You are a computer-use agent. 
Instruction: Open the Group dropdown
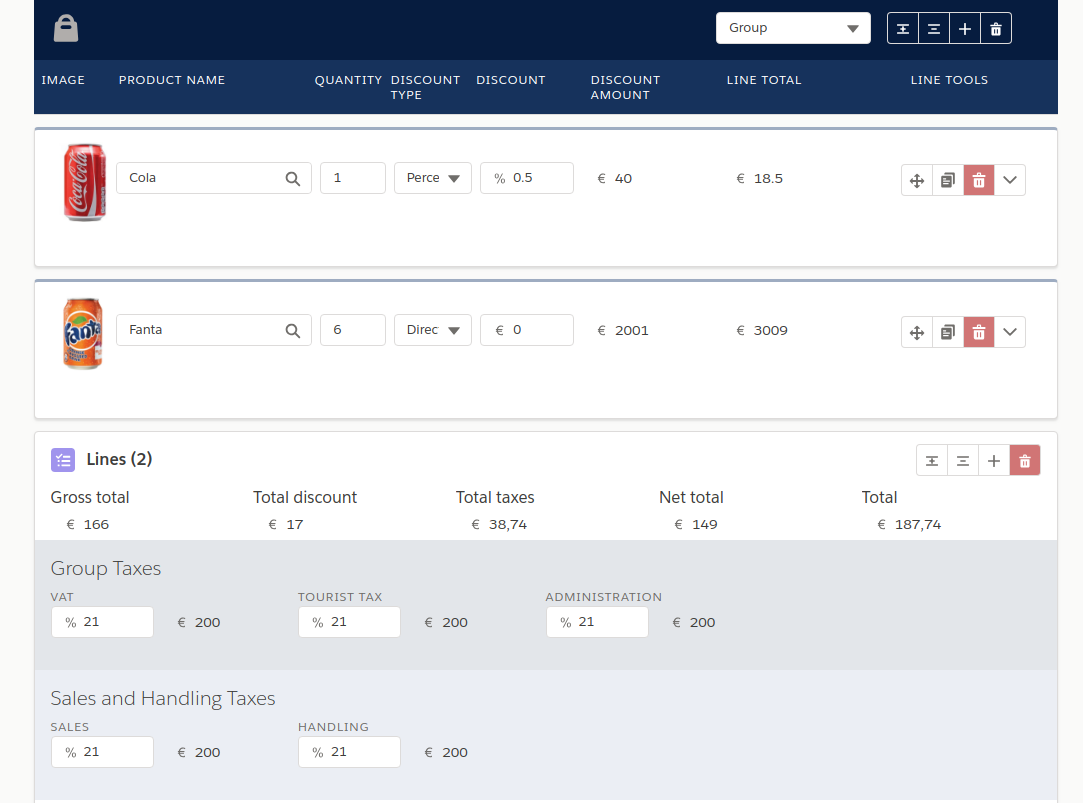[x=793, y=28]
